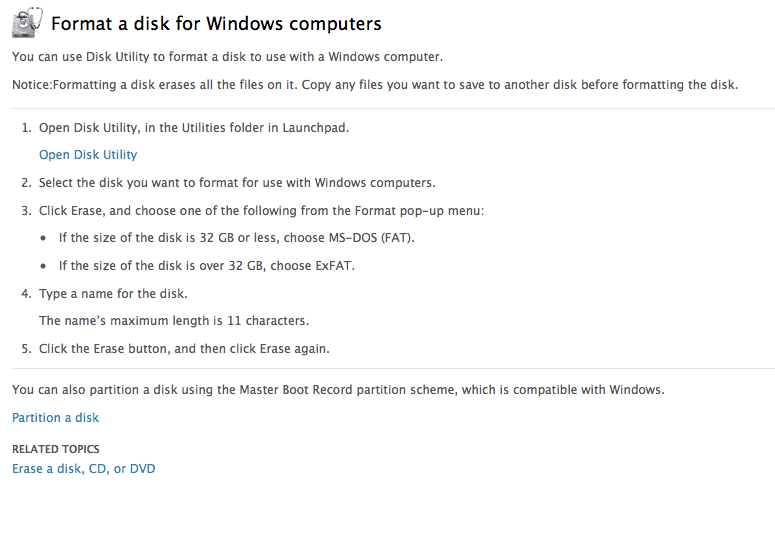
Task: Follow the Partition a disk link
Action: pos(55,418)
